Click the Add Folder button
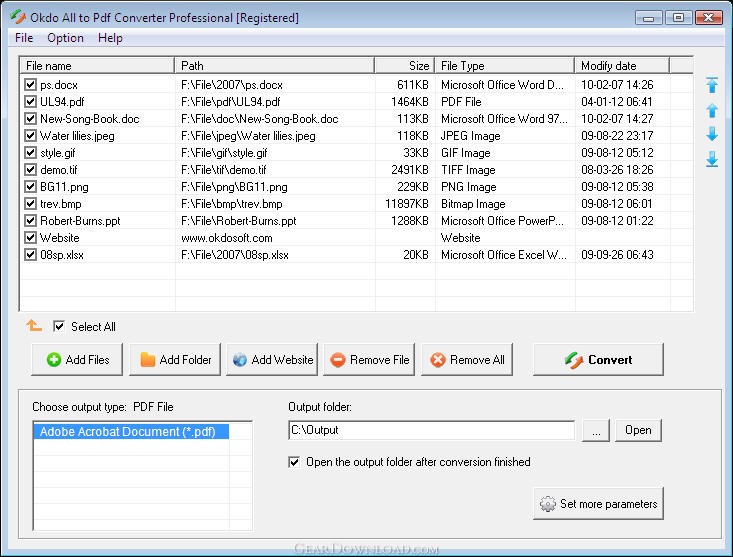The width and height of the screenshot is (733, 557). click(x=175, y=359)
